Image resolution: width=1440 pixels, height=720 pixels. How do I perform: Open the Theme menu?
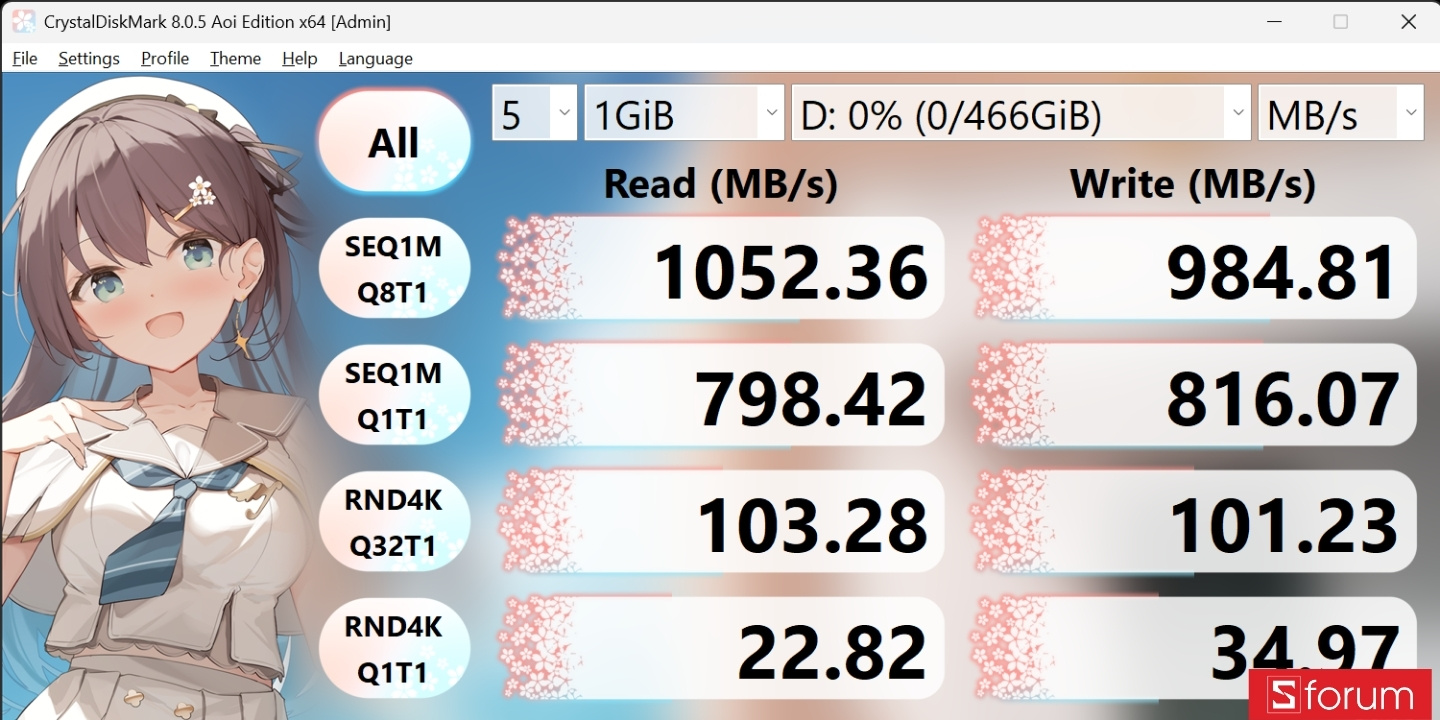click(235, 58)
